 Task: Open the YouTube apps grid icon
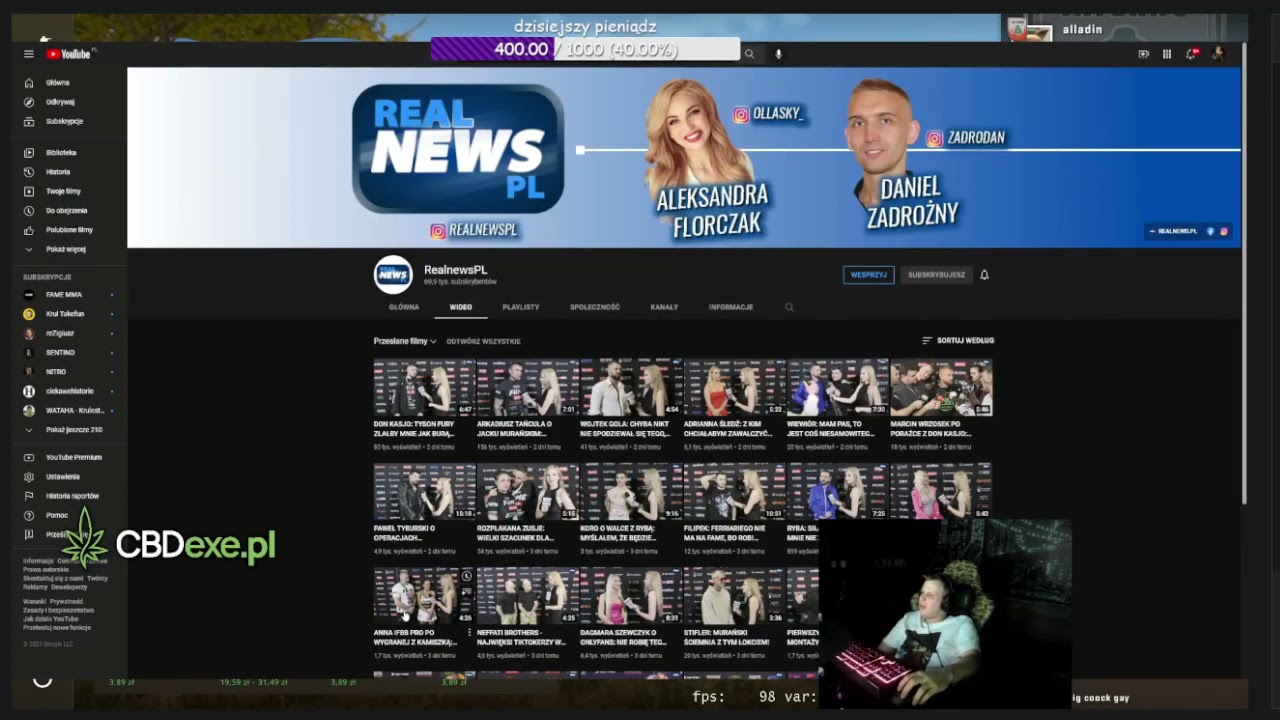click(1166, 54)
